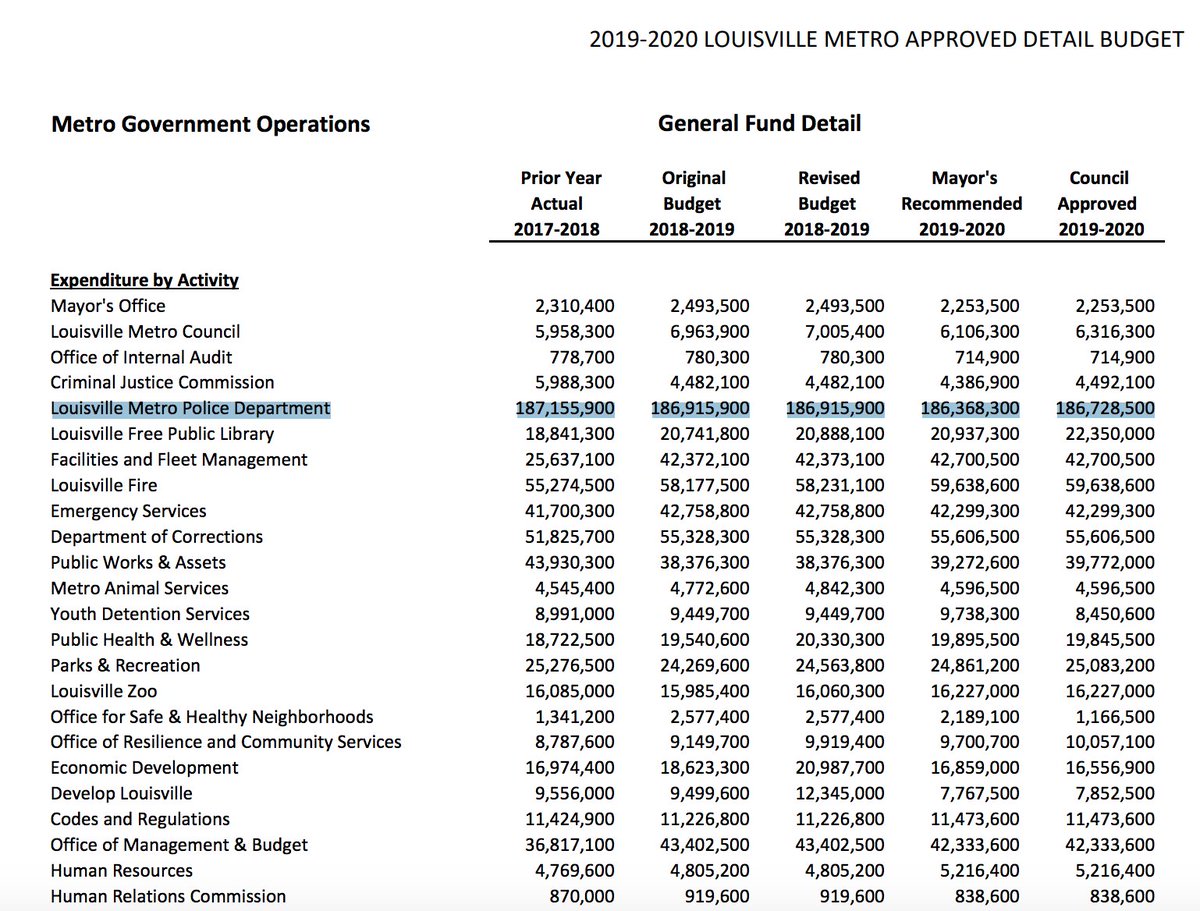This screenshot has width=1200, height=911.
Task: Click the 'Department of Corrections' row label
Action: click(156, 537)
